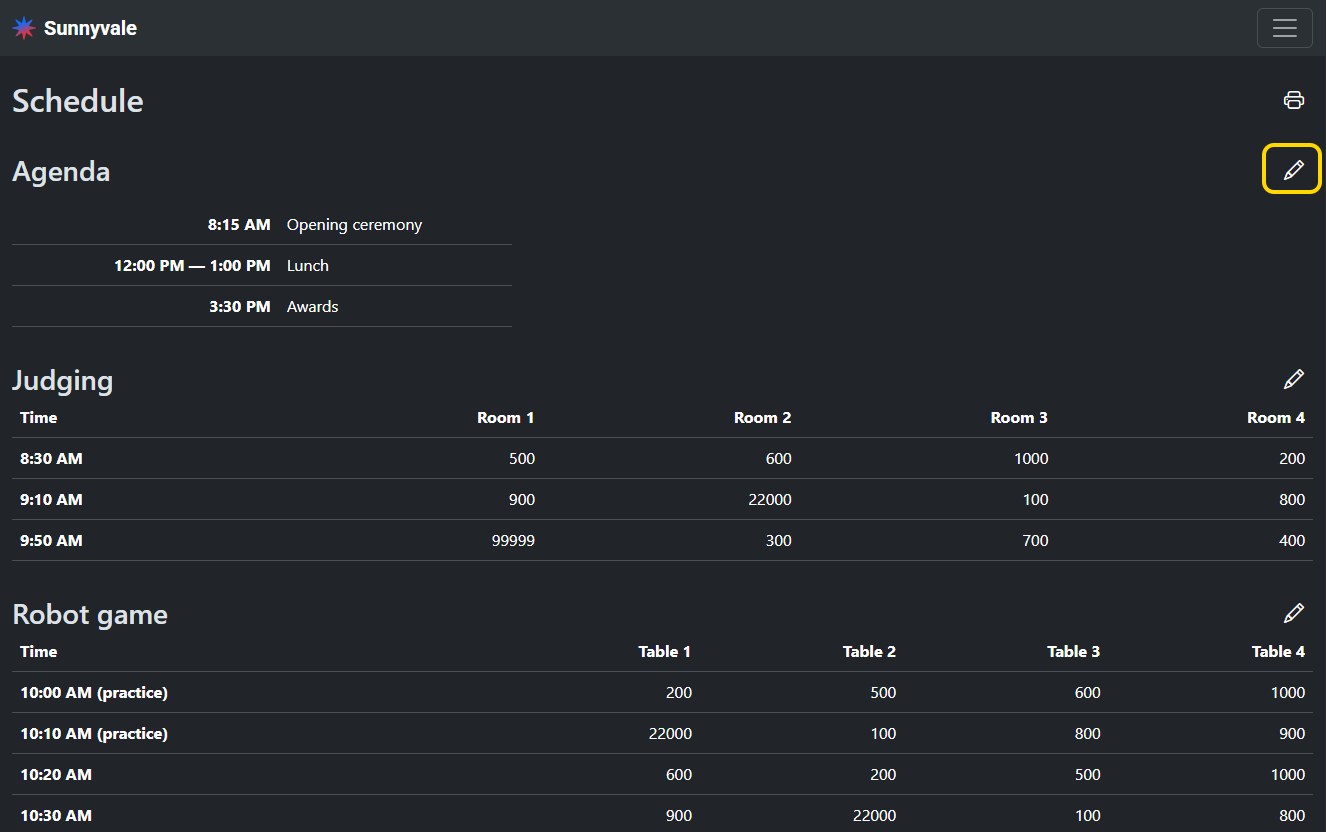Select the Opening ceremony agenda entry
The height and width of the screenshot is (832, 1326).
354,225
